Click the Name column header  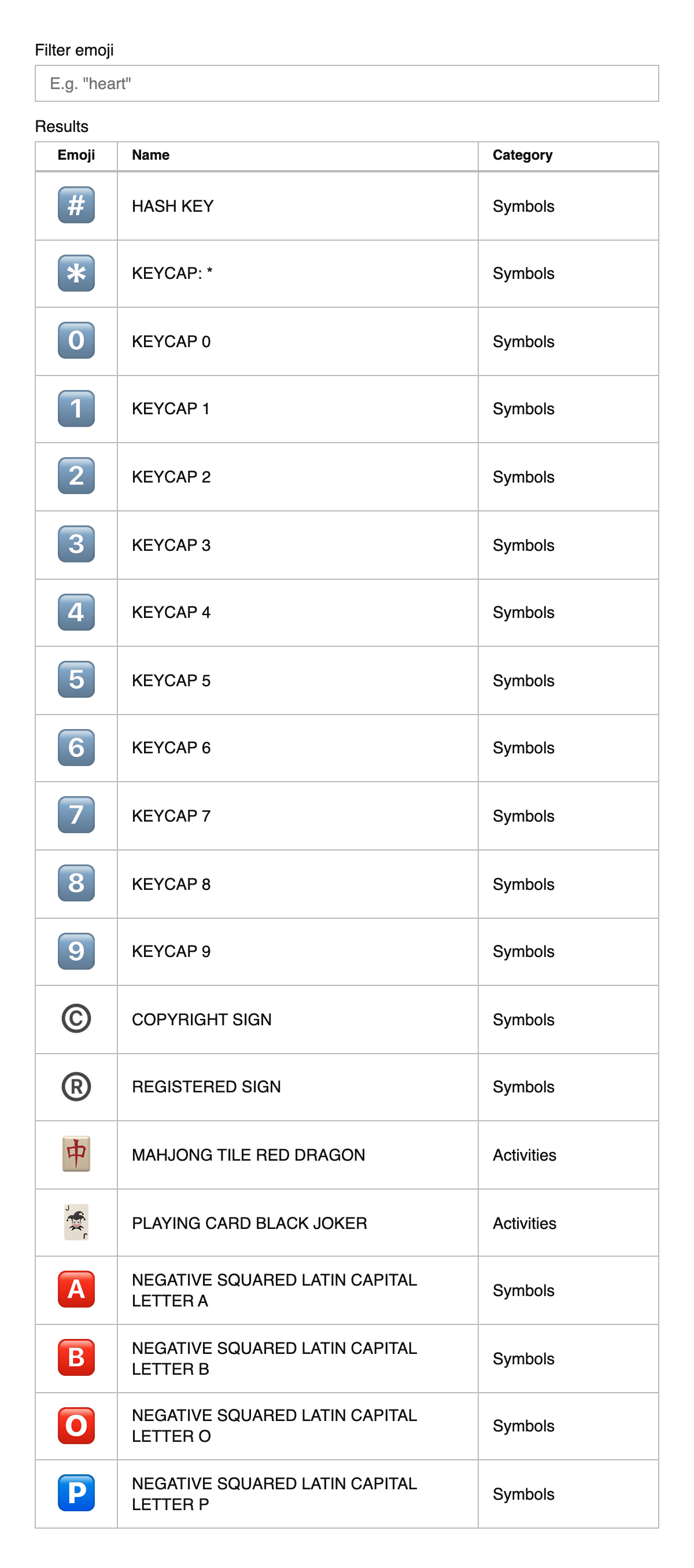pyautogui.click(x=150, y=155)
